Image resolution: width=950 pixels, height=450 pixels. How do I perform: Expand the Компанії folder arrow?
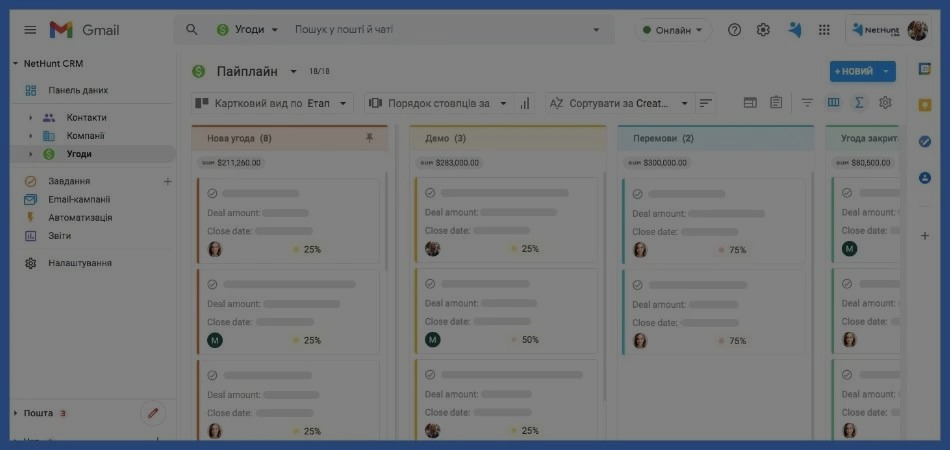coord(30,136)
